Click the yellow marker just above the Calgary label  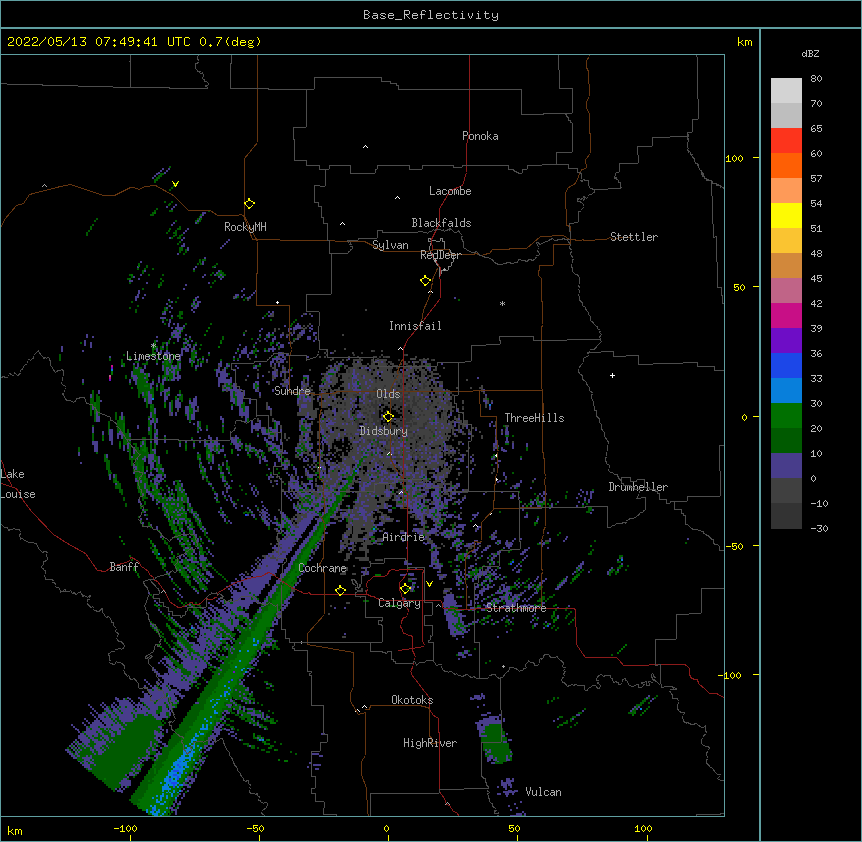[x=406, y=589]
